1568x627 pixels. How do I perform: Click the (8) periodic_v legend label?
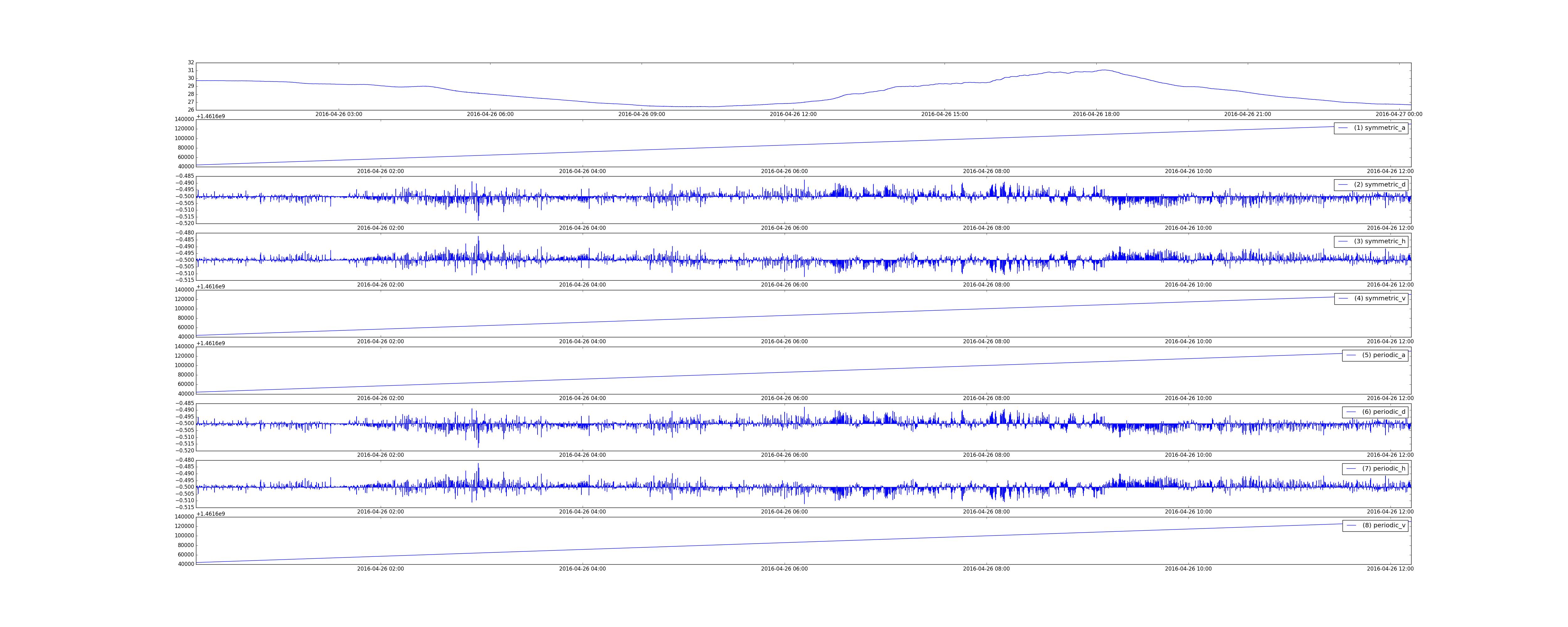coord(1384,525)
